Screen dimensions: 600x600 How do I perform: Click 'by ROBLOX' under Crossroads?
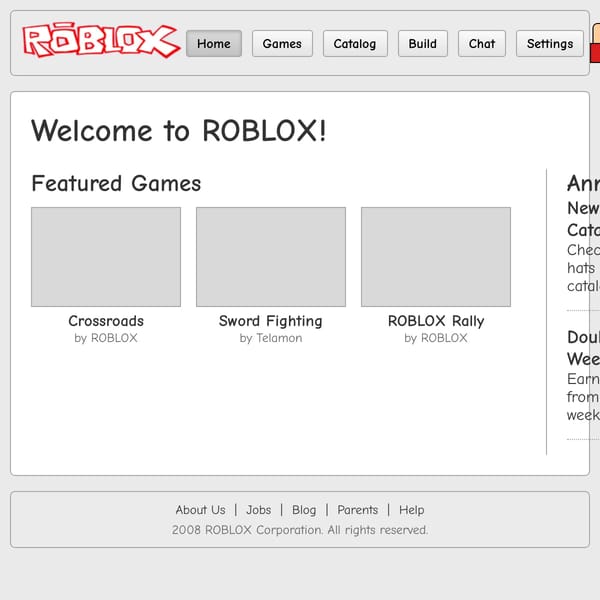[106, 338]
